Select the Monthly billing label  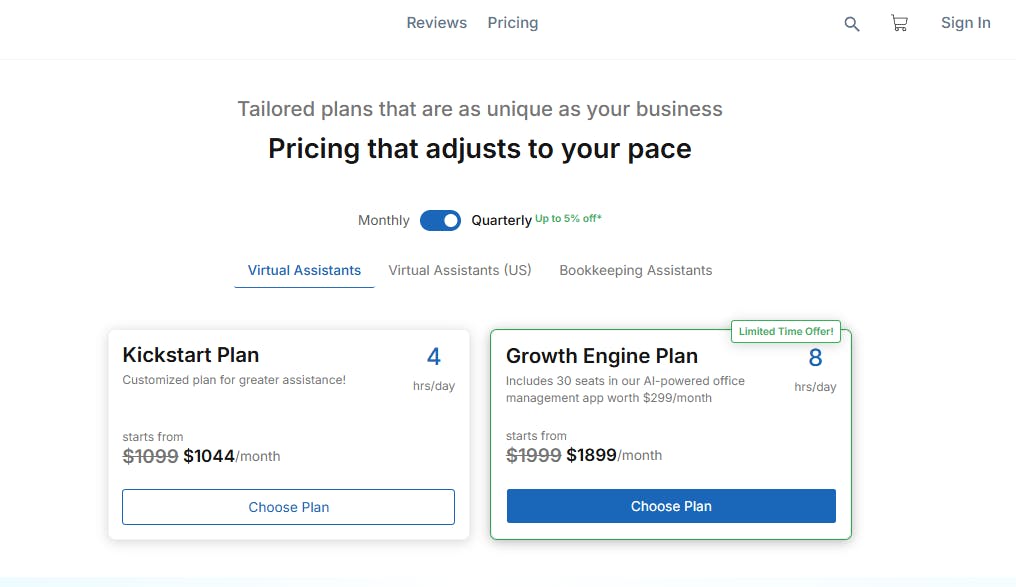pyautogui.click(x=384, y=220)
